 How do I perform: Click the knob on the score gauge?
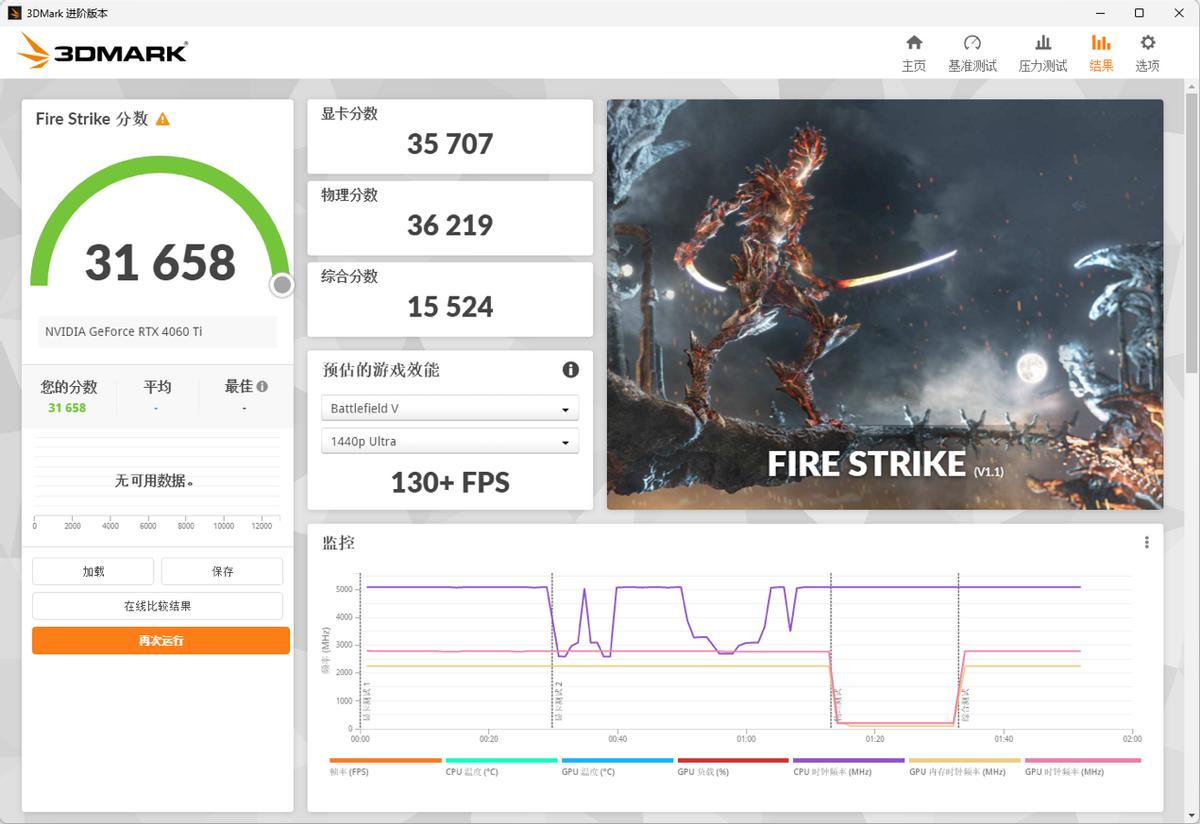pos(282,285)
